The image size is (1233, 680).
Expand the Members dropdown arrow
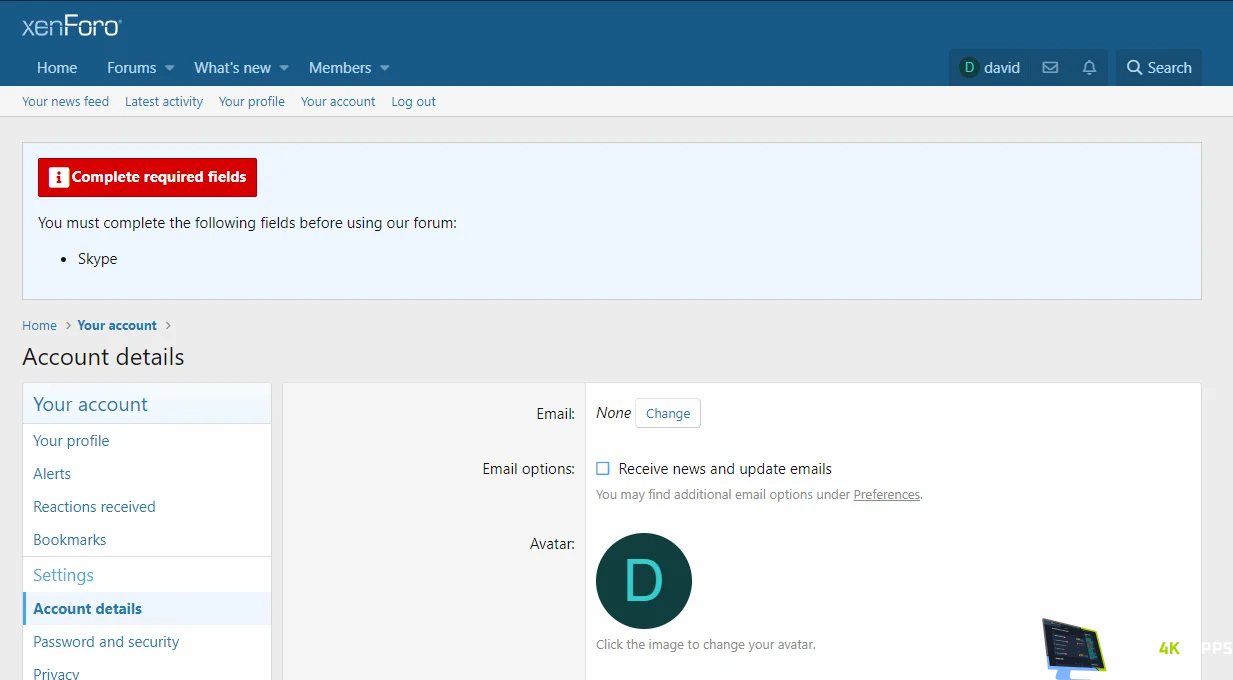(x=385, y=68)
